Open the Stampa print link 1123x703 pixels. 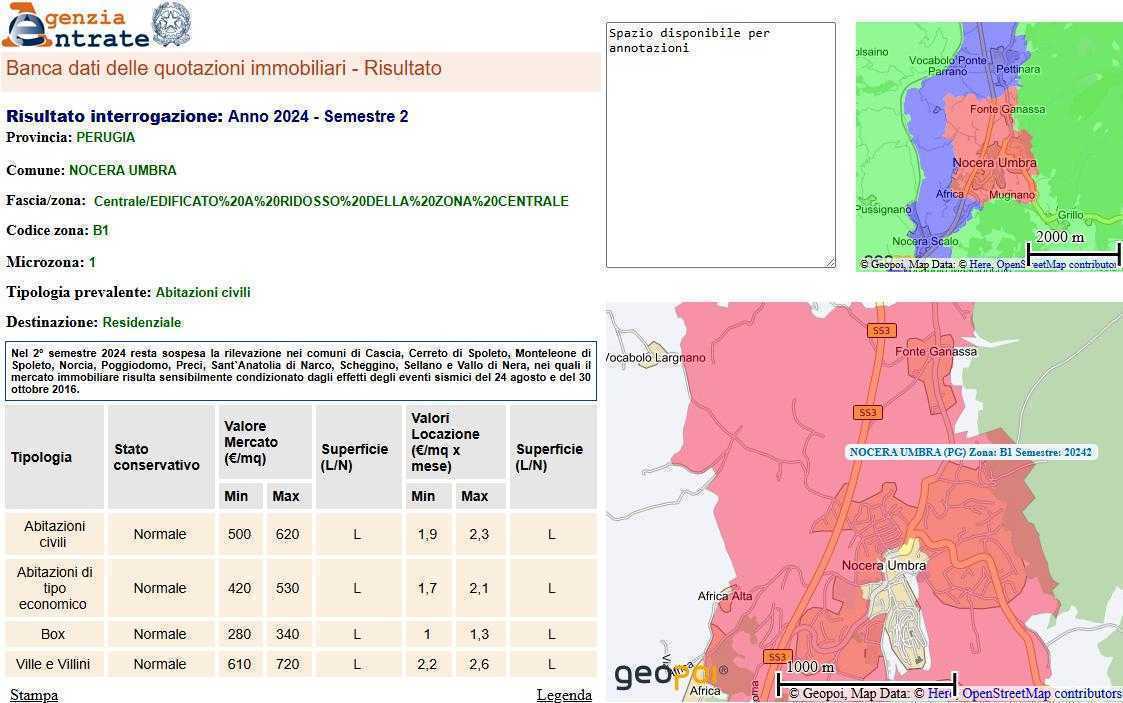click(x=34, y=695)
